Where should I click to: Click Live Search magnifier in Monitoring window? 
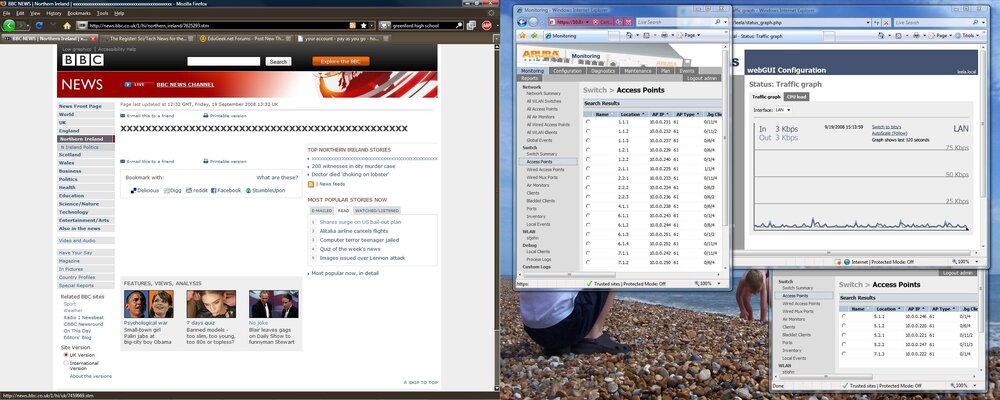point(717,22)
